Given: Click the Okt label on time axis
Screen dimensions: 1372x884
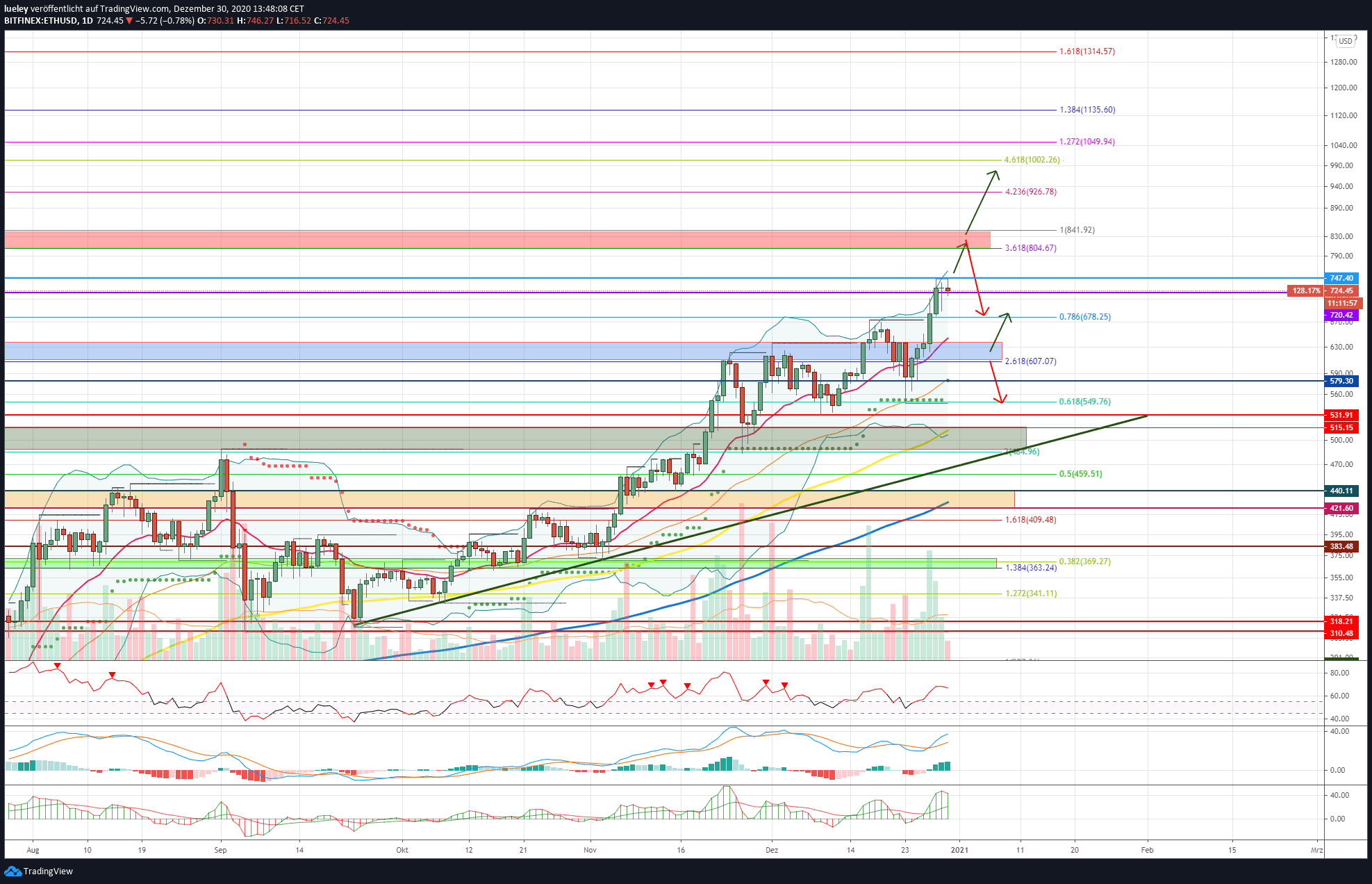Looking at the screenshot, I should (x=402, y=850).
